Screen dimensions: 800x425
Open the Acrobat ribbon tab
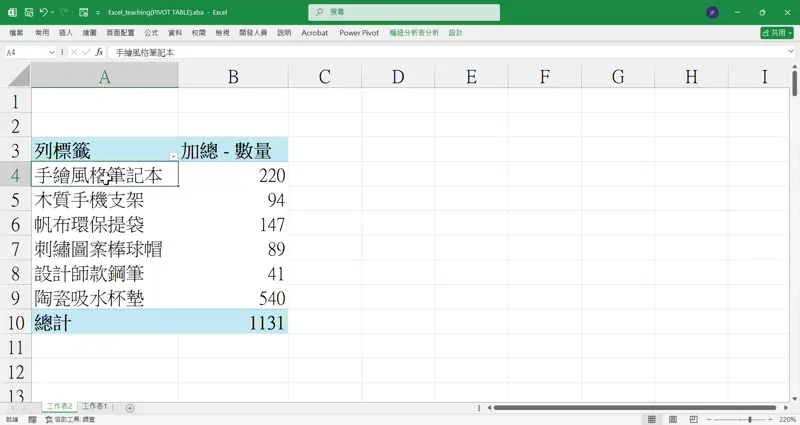pyautogui.click(x=314, y=33)
